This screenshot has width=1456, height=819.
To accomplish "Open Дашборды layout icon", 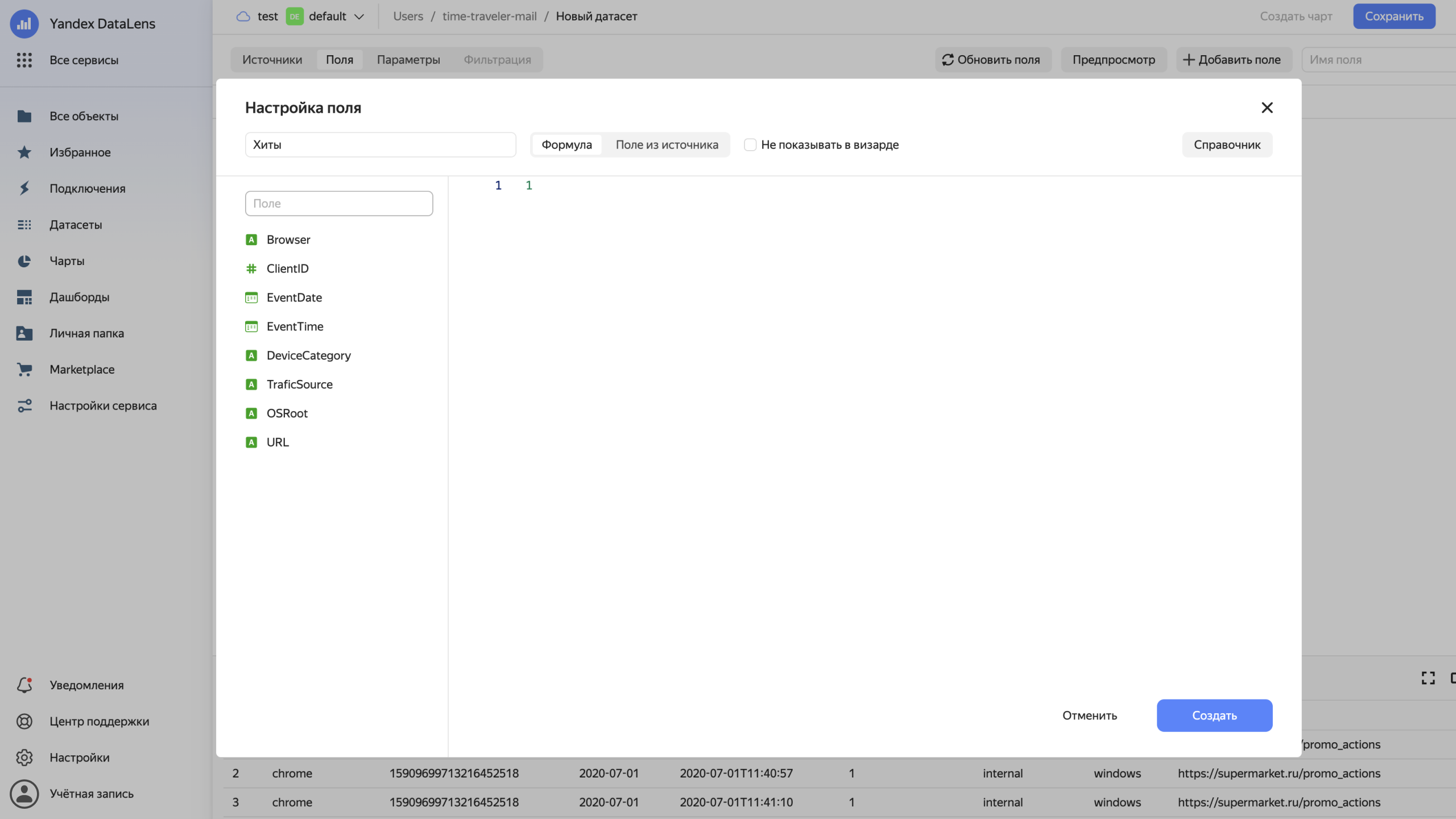I will 24,297.
